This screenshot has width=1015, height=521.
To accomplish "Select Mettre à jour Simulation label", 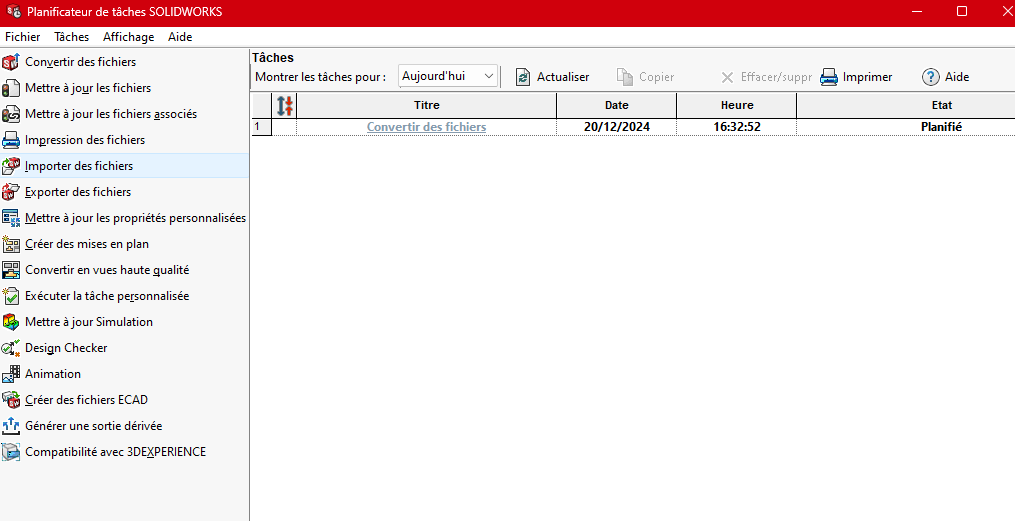I will 89,322.
